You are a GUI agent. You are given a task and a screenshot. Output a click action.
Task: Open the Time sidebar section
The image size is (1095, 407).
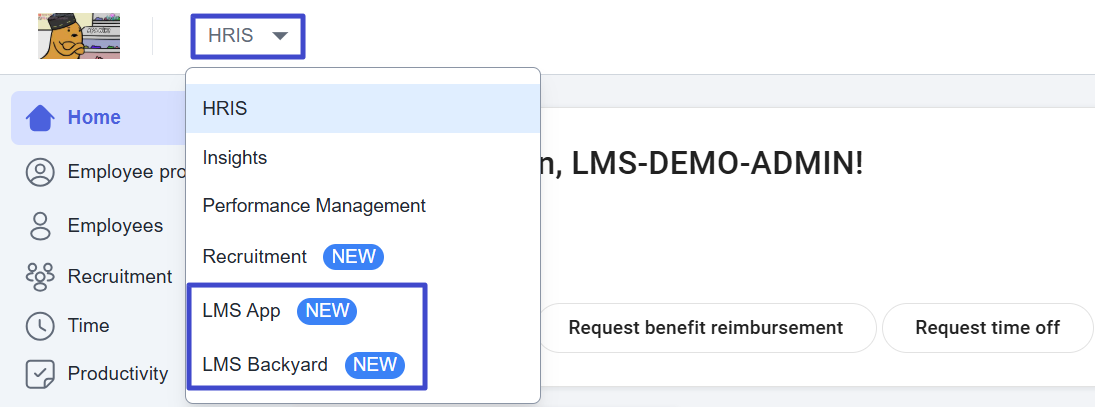pos(88,326)
